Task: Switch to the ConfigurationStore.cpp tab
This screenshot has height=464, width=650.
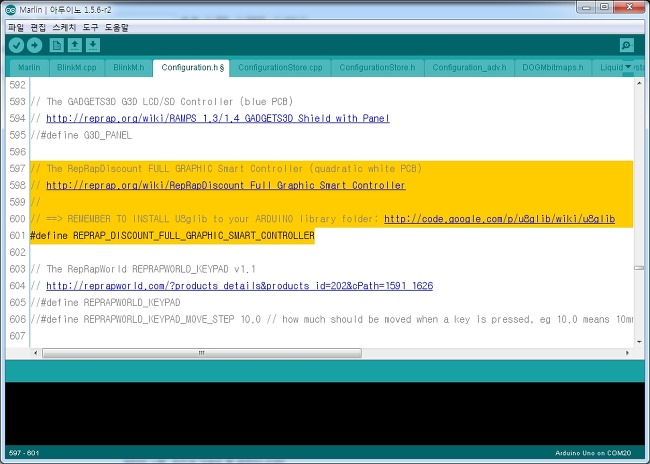Action: click(x=280, y=68)
